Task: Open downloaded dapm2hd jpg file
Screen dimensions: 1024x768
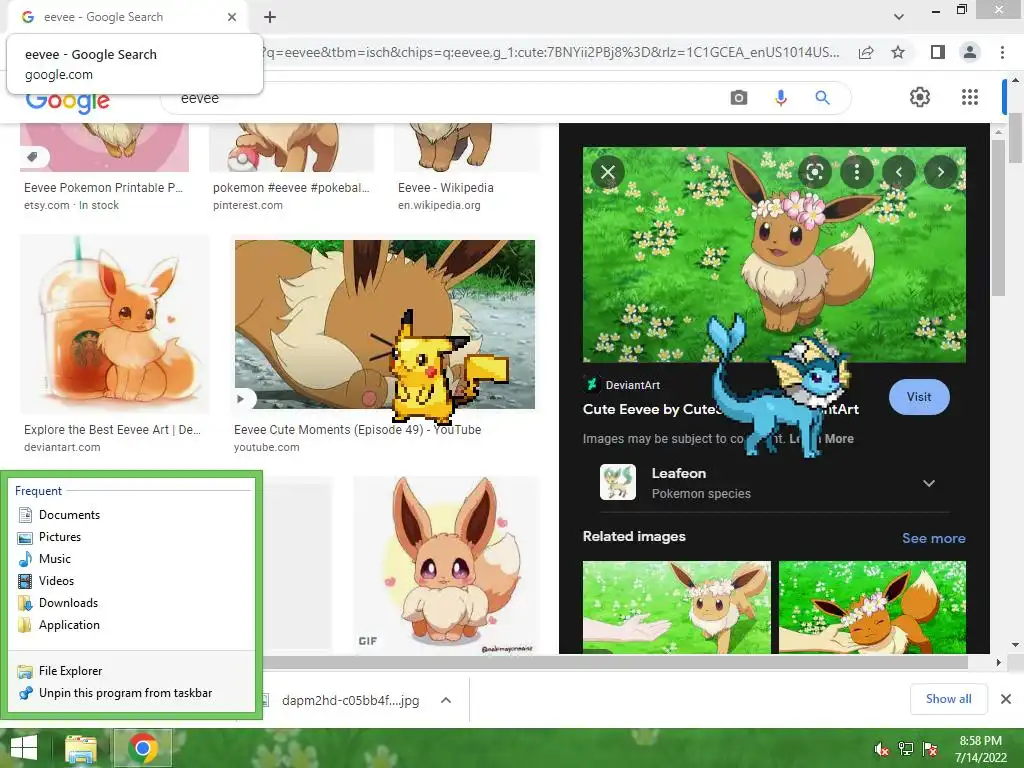Action: [x=351, y=700]
